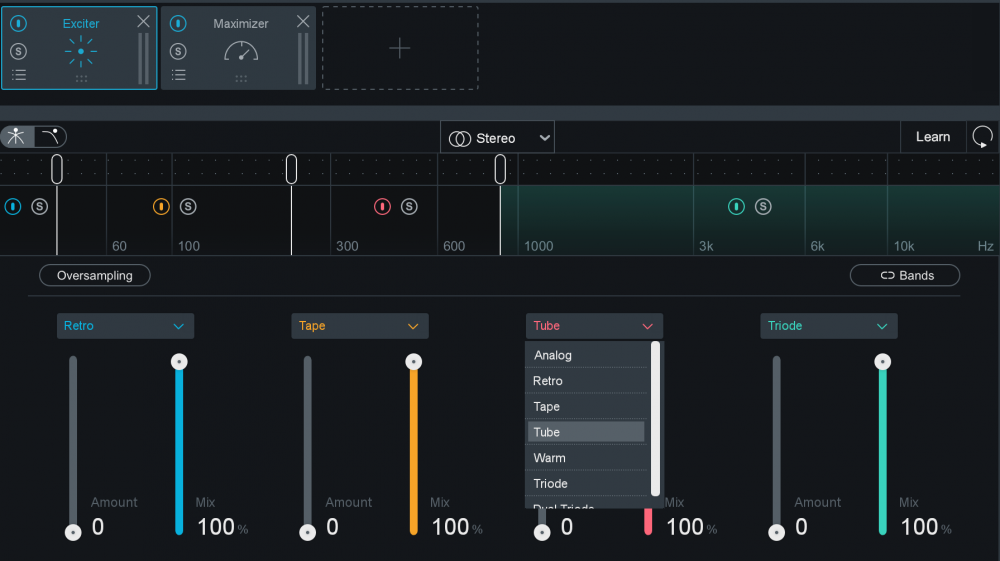This screenshot has width=1000, height=561.
Task: Solo the orange second band
Action: coord(188,207)
